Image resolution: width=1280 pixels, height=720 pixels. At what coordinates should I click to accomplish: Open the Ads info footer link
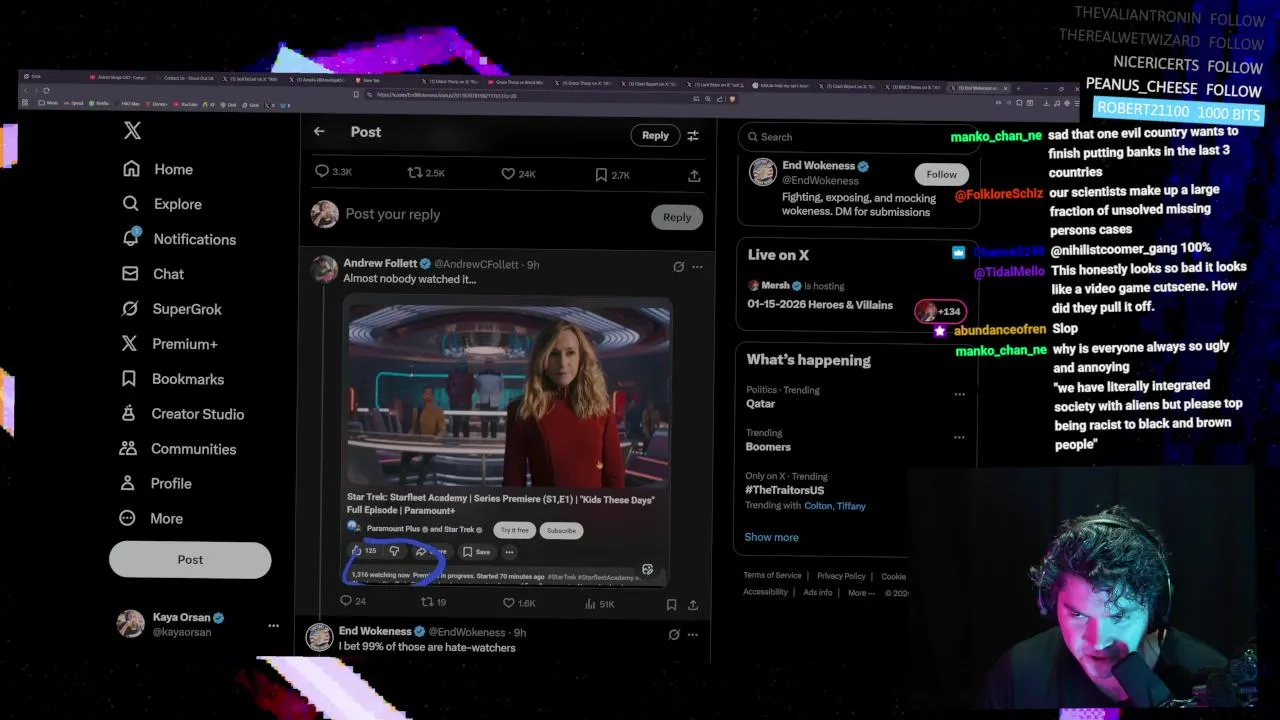coord(817,592)
